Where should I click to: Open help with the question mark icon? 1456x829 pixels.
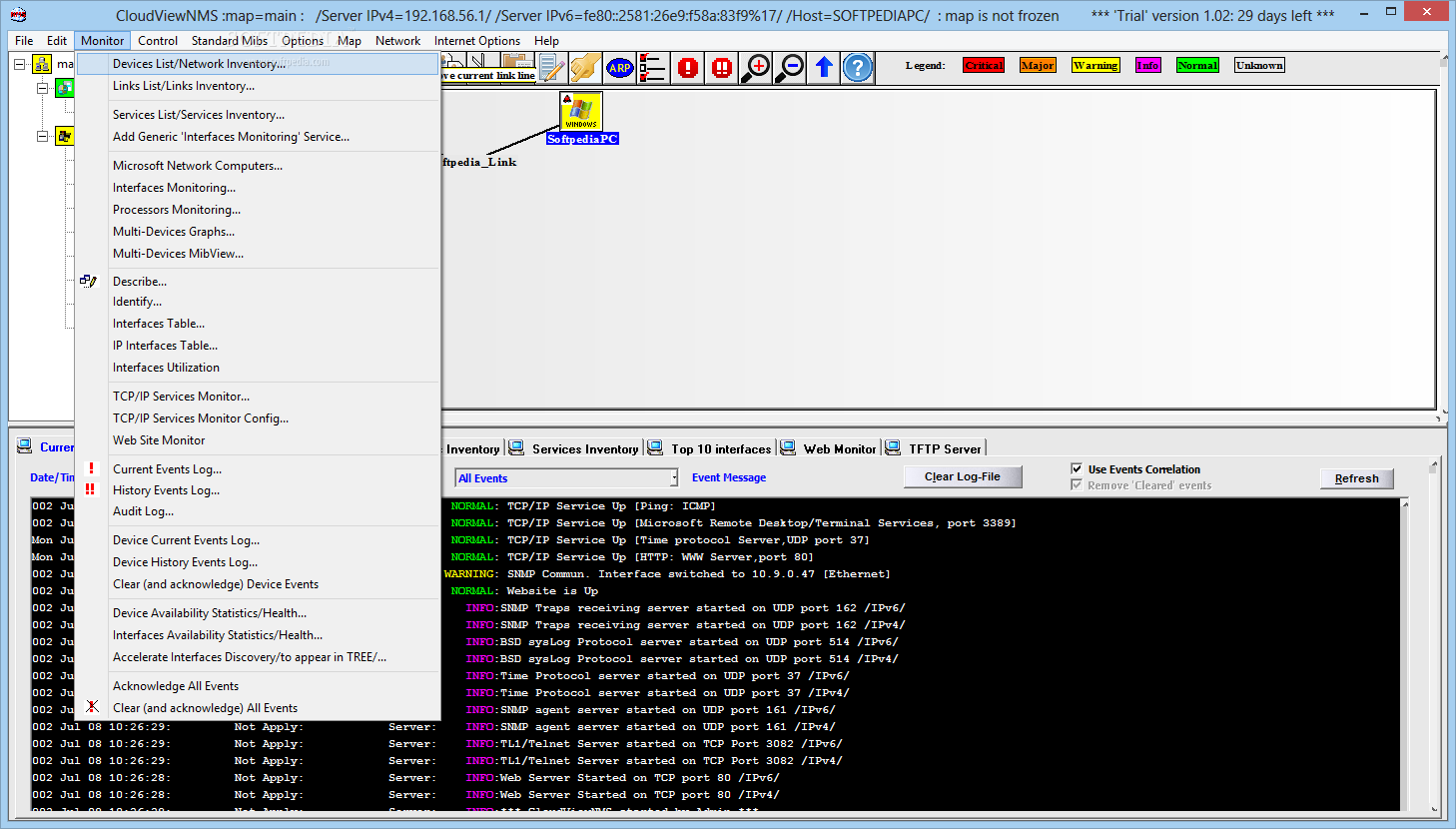click(x=858, y=67)
